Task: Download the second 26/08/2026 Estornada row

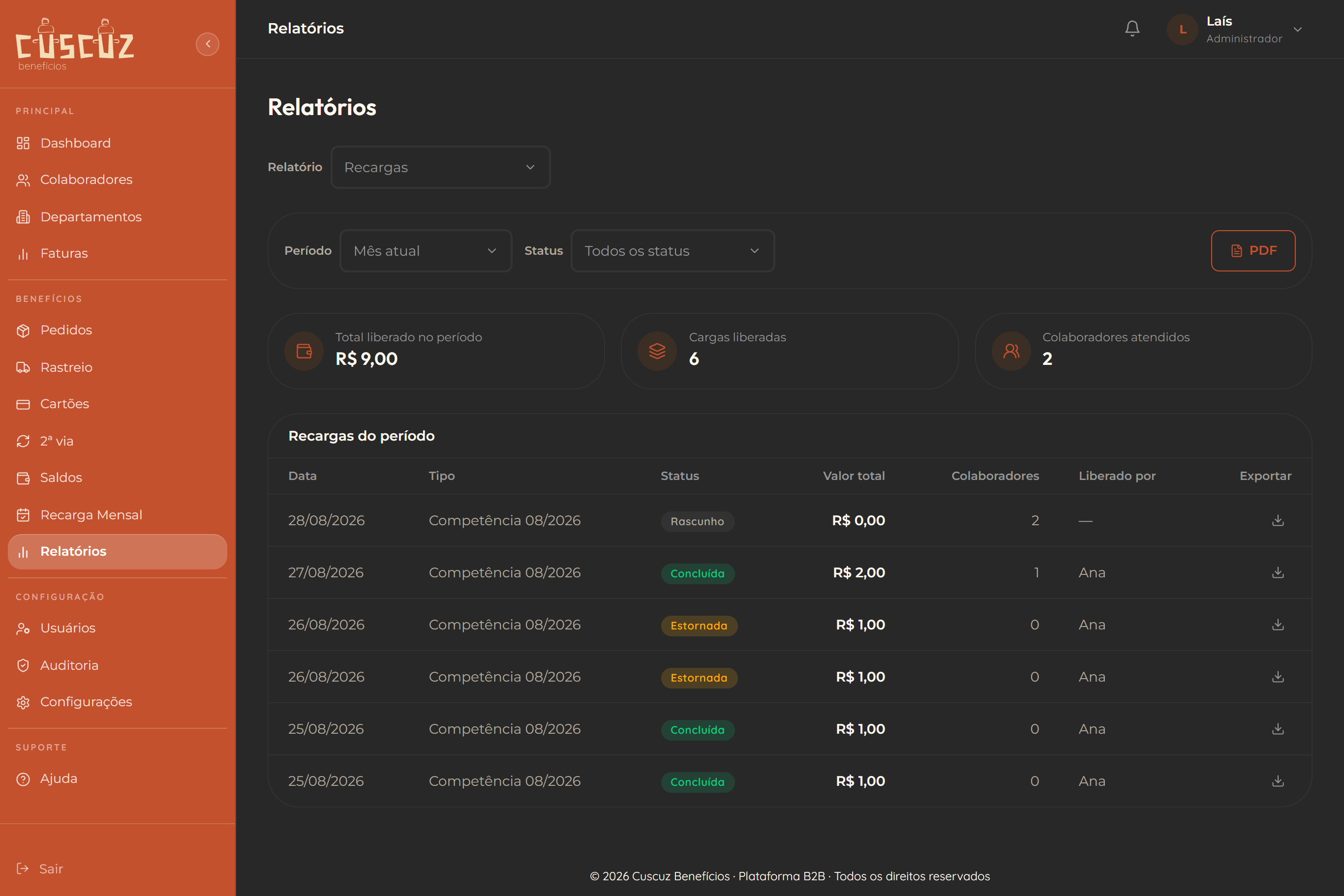Action: (1278, 677)
